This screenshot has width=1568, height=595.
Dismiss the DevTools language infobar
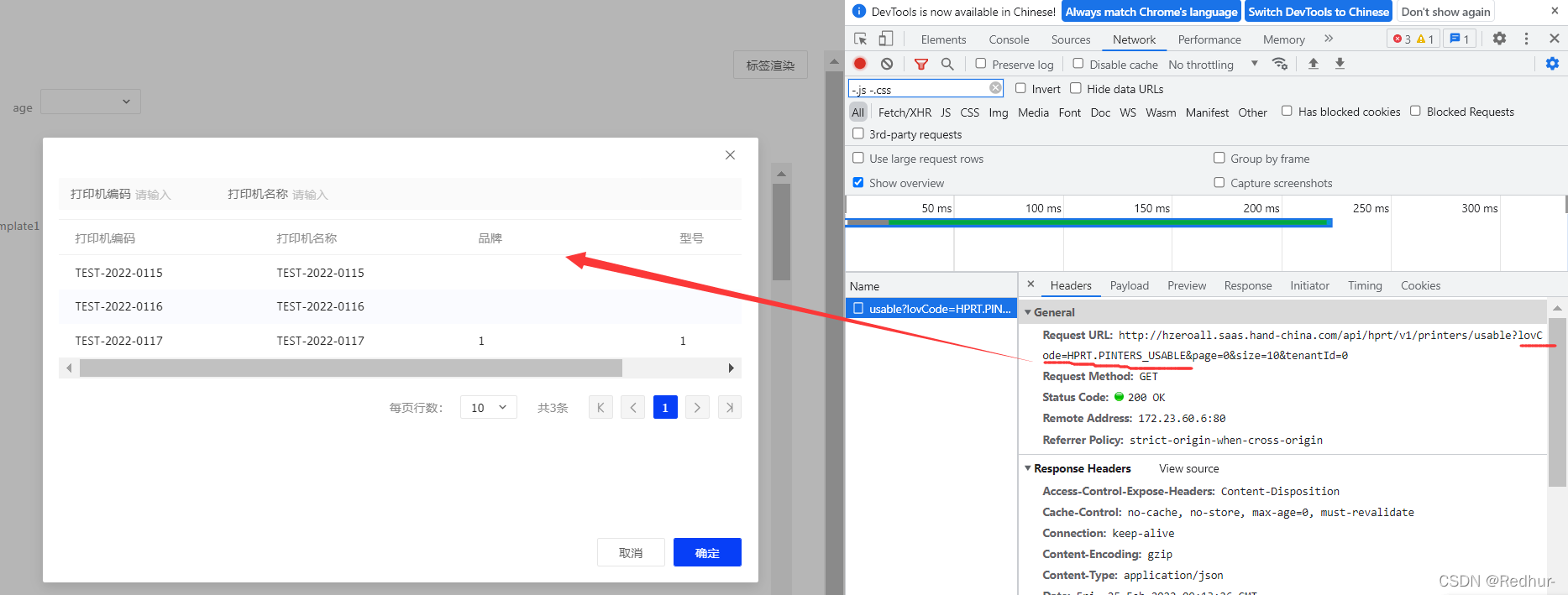(x=1555, y=11)
